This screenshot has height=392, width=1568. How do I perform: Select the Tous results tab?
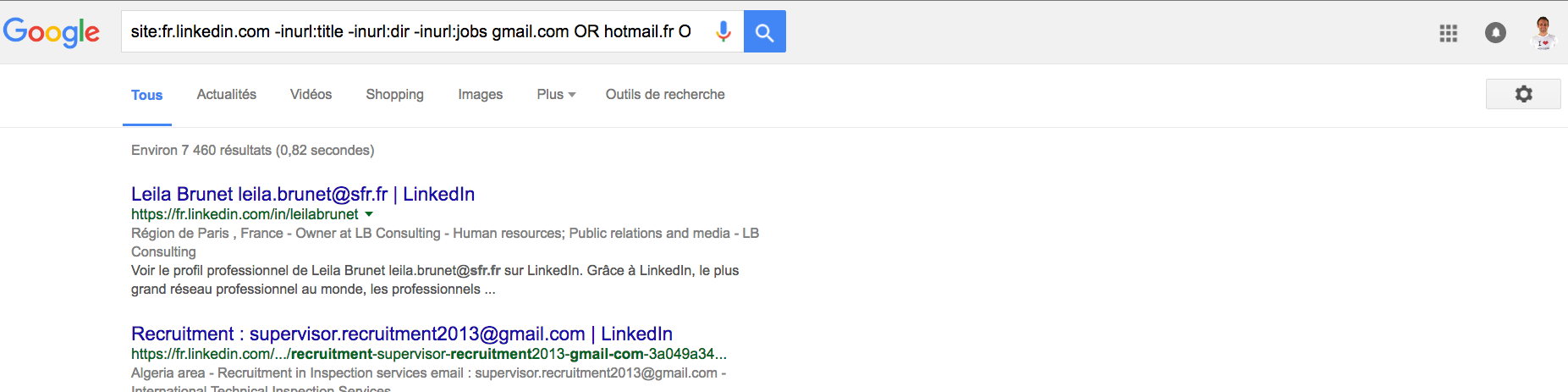pyautogui.click(x=146, y=96)
